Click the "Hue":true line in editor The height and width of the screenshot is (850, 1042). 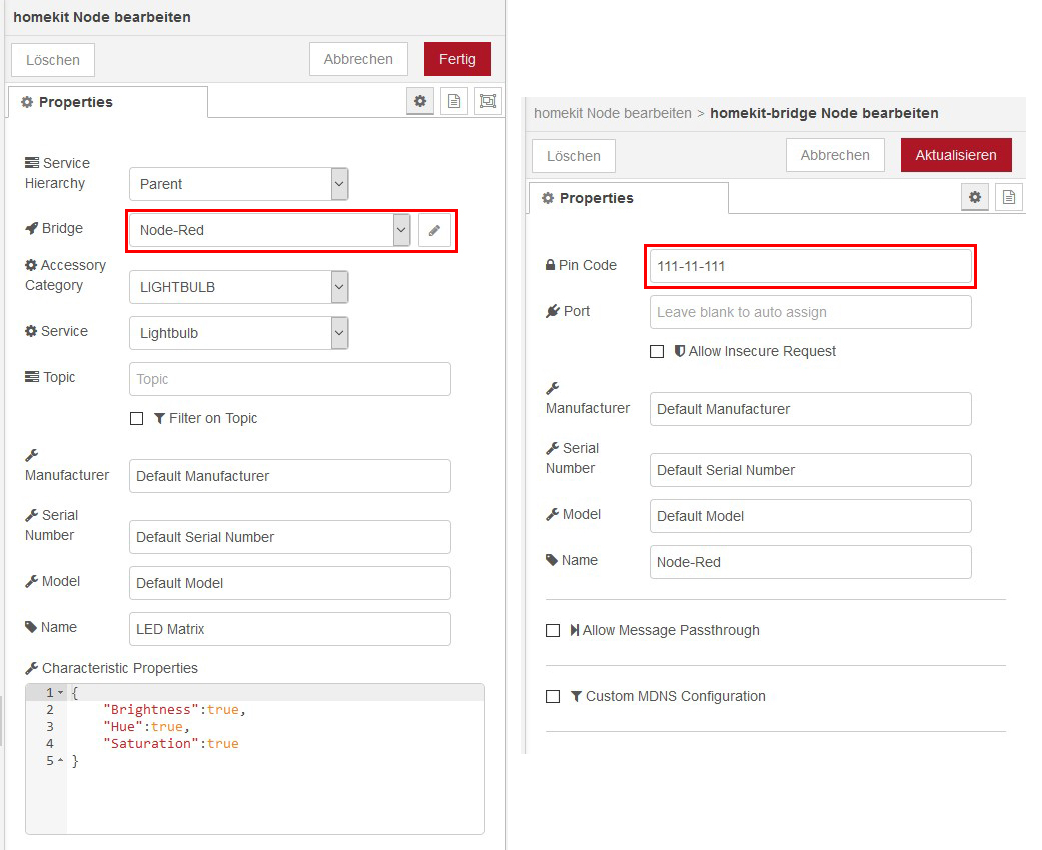point(146,726)
